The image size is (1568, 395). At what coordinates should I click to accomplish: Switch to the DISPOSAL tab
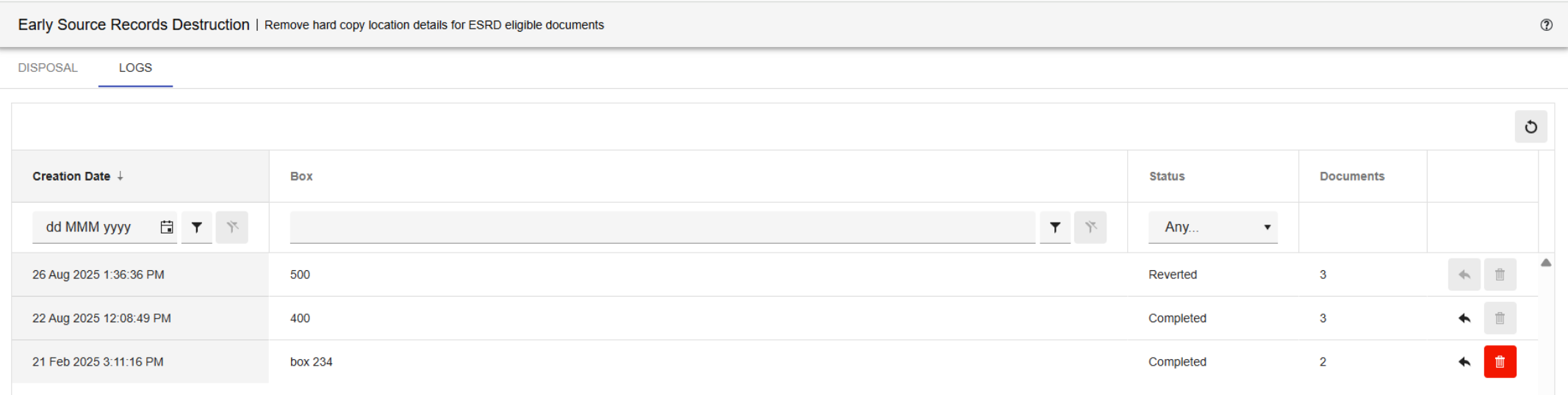[x=48, y=68]
